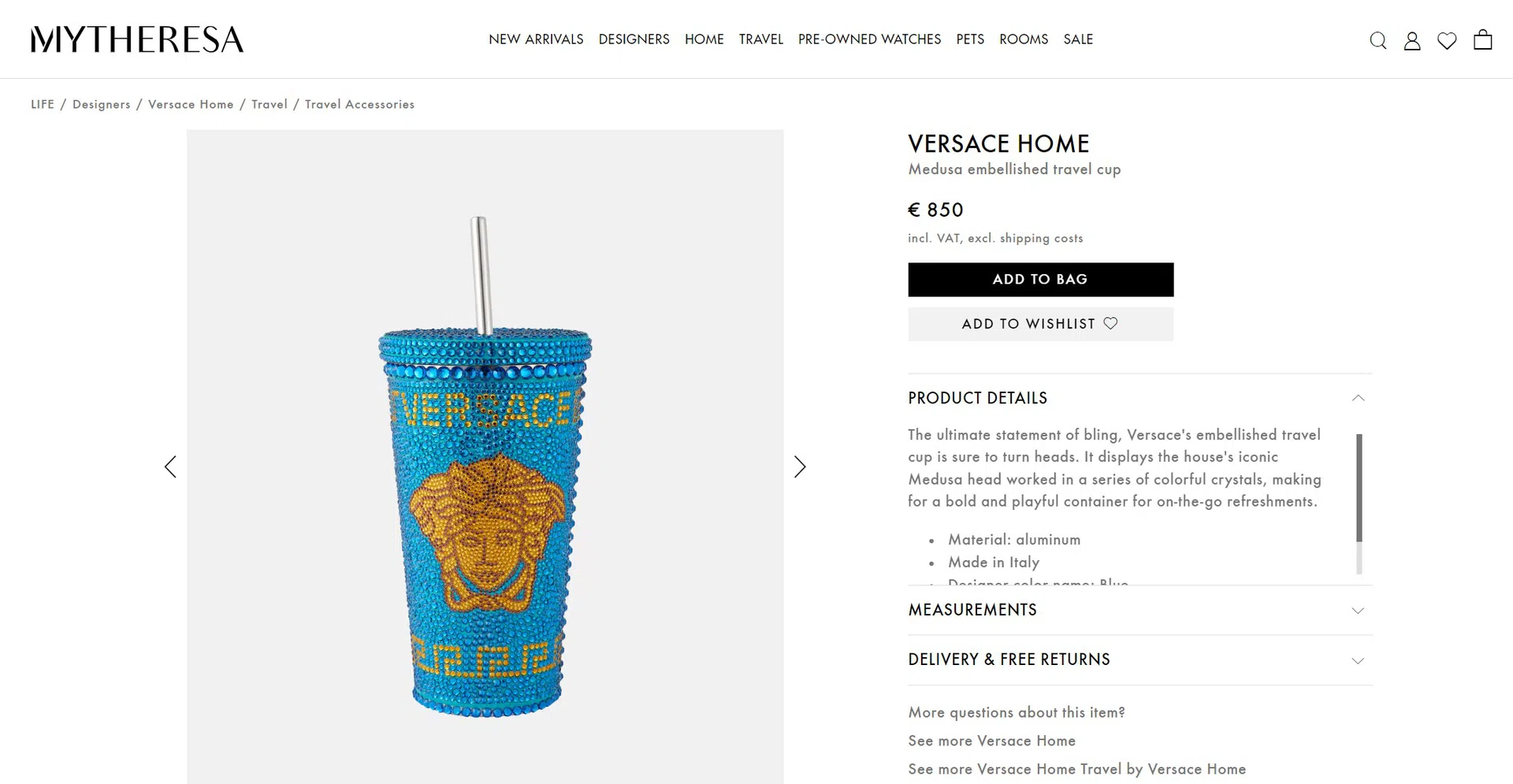The width and height of the screenshot is (1513, 784).
Task: Show next product image arrow
Action: 800,466
